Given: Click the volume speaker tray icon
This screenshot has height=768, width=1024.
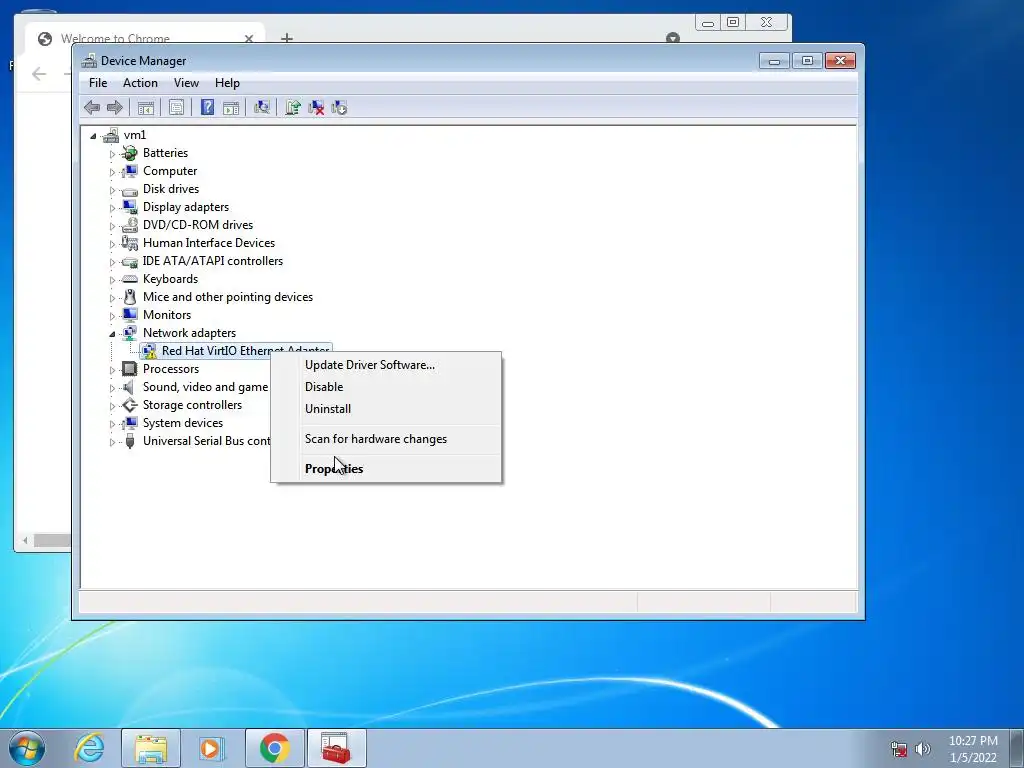Looking at the screenshot, I should pyautogui.click(x=923, y=749).
